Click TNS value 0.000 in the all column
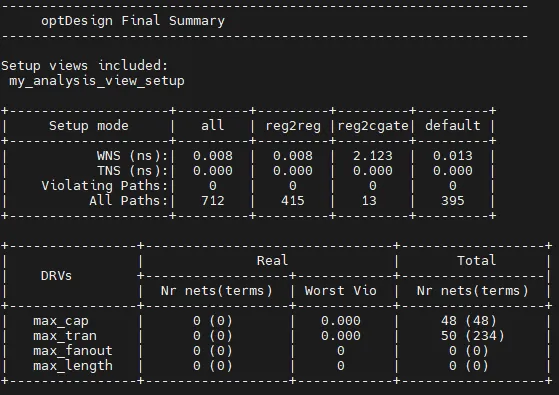This screenshot has height=395, width=559. click(x=213, y=171)
